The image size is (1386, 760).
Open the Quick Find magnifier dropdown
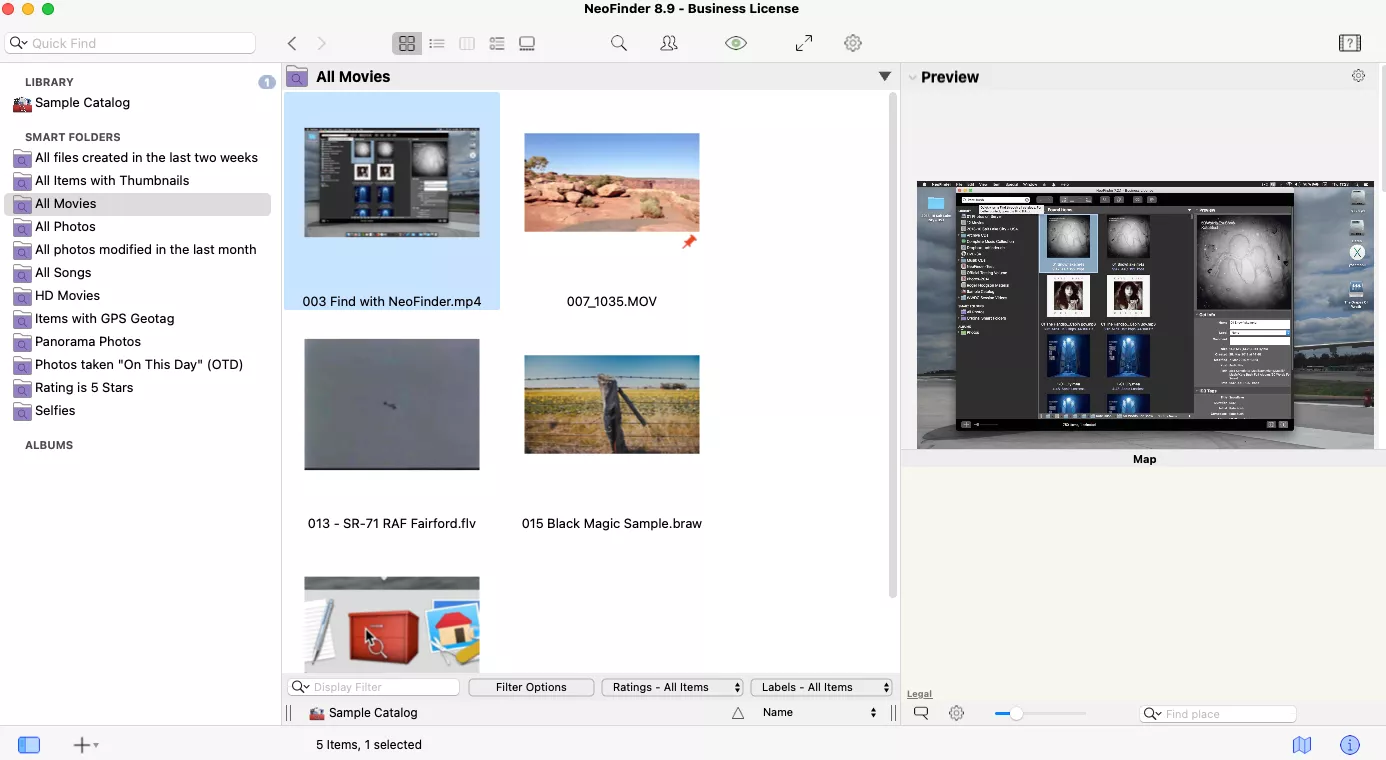[18, 43]
